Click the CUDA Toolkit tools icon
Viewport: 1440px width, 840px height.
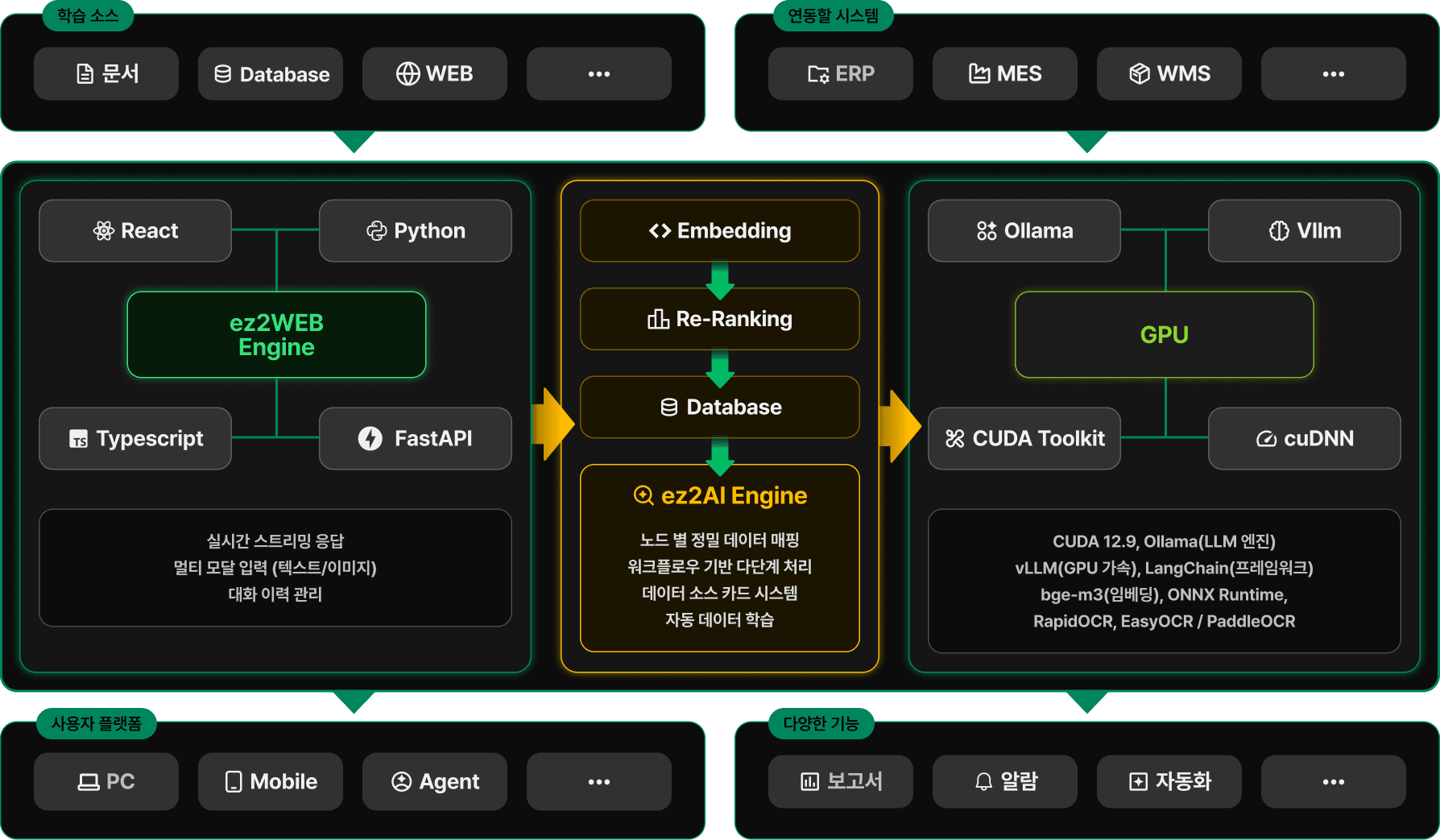pyautogui.click(x=954, y=439)
